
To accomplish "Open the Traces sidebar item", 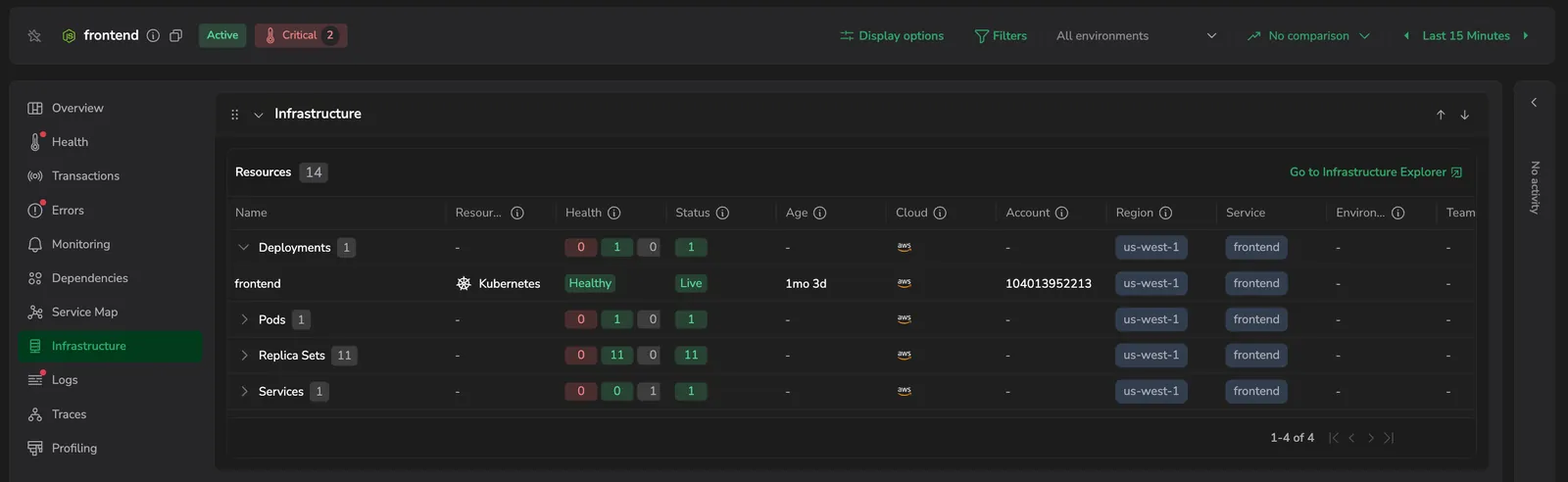I will point(110,414).
